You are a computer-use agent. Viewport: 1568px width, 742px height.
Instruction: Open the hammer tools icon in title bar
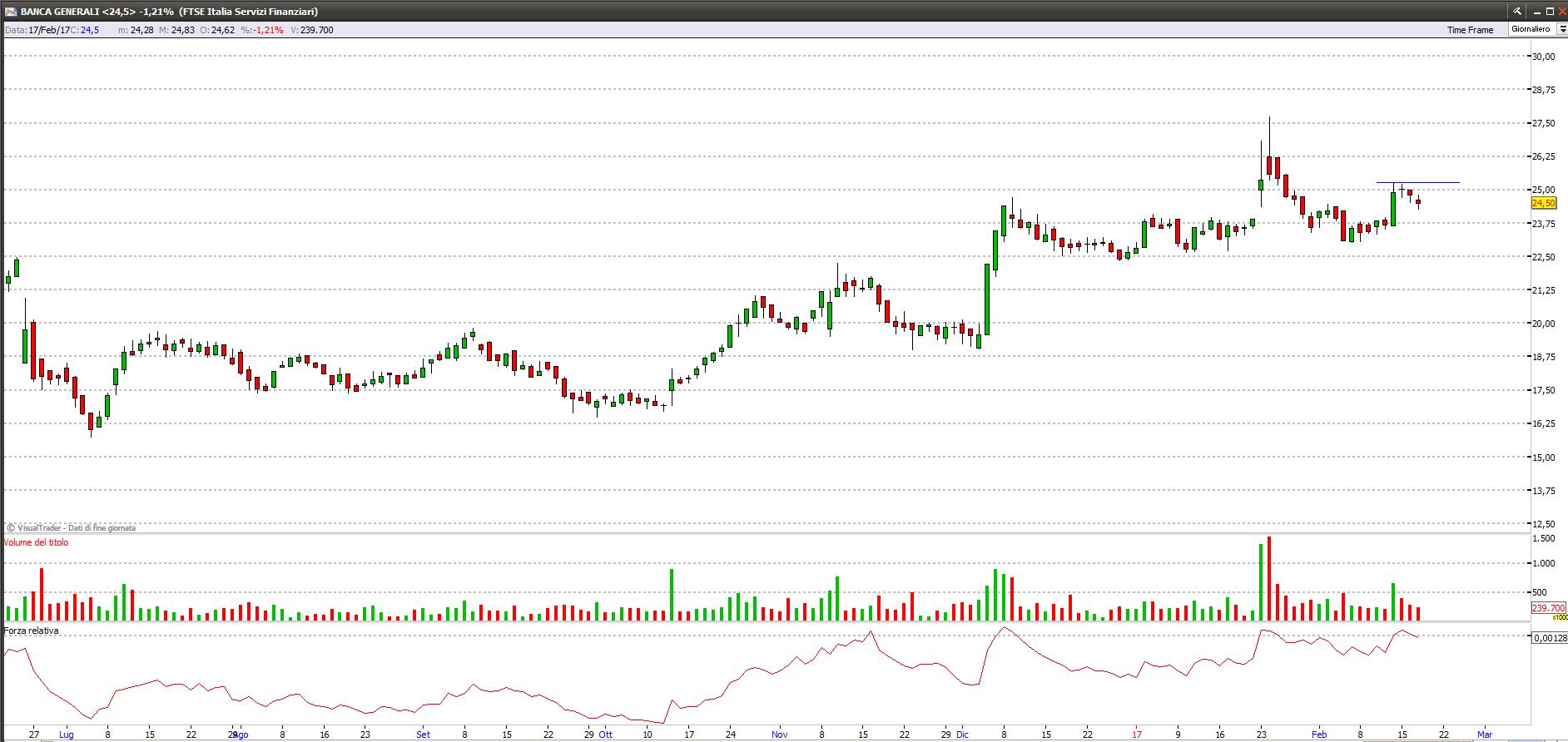1516,12
